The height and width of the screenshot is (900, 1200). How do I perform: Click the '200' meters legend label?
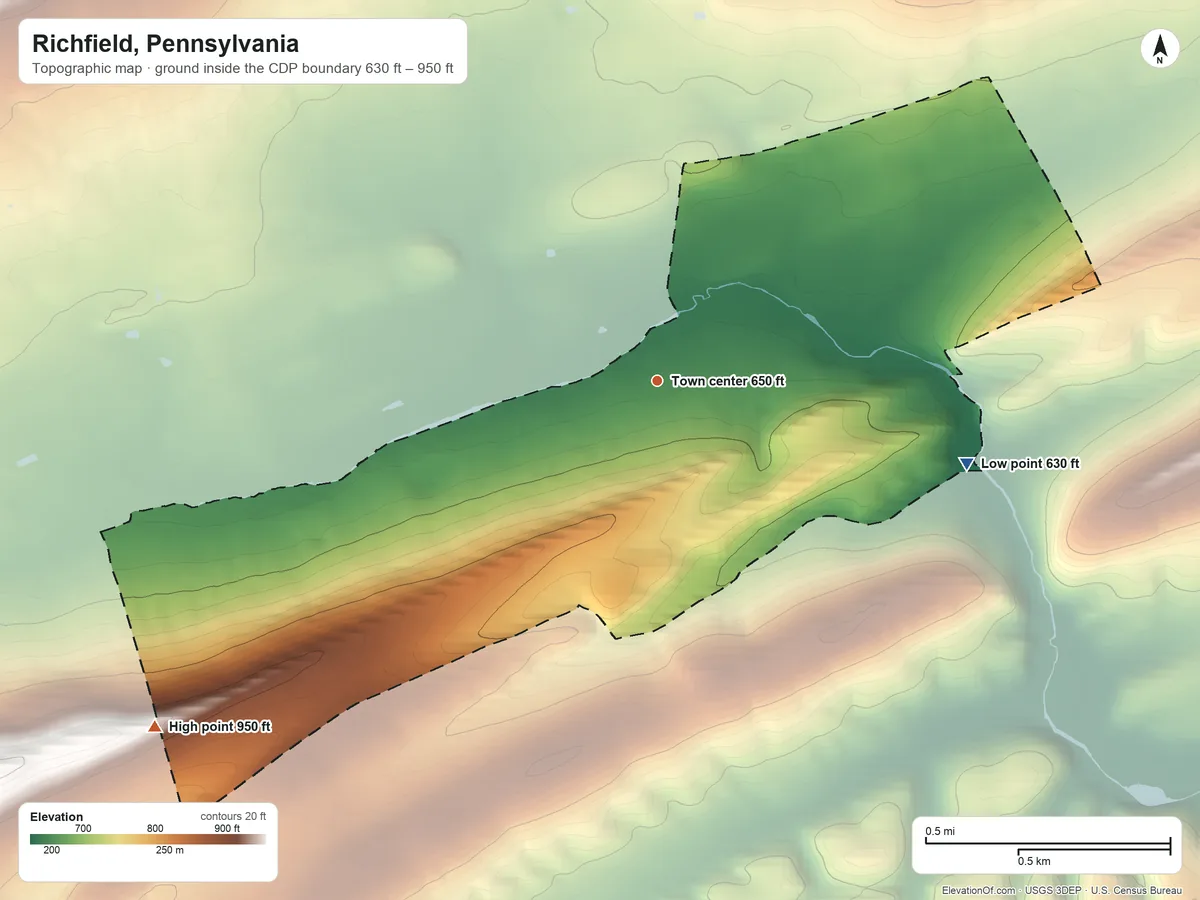[52, 851]
